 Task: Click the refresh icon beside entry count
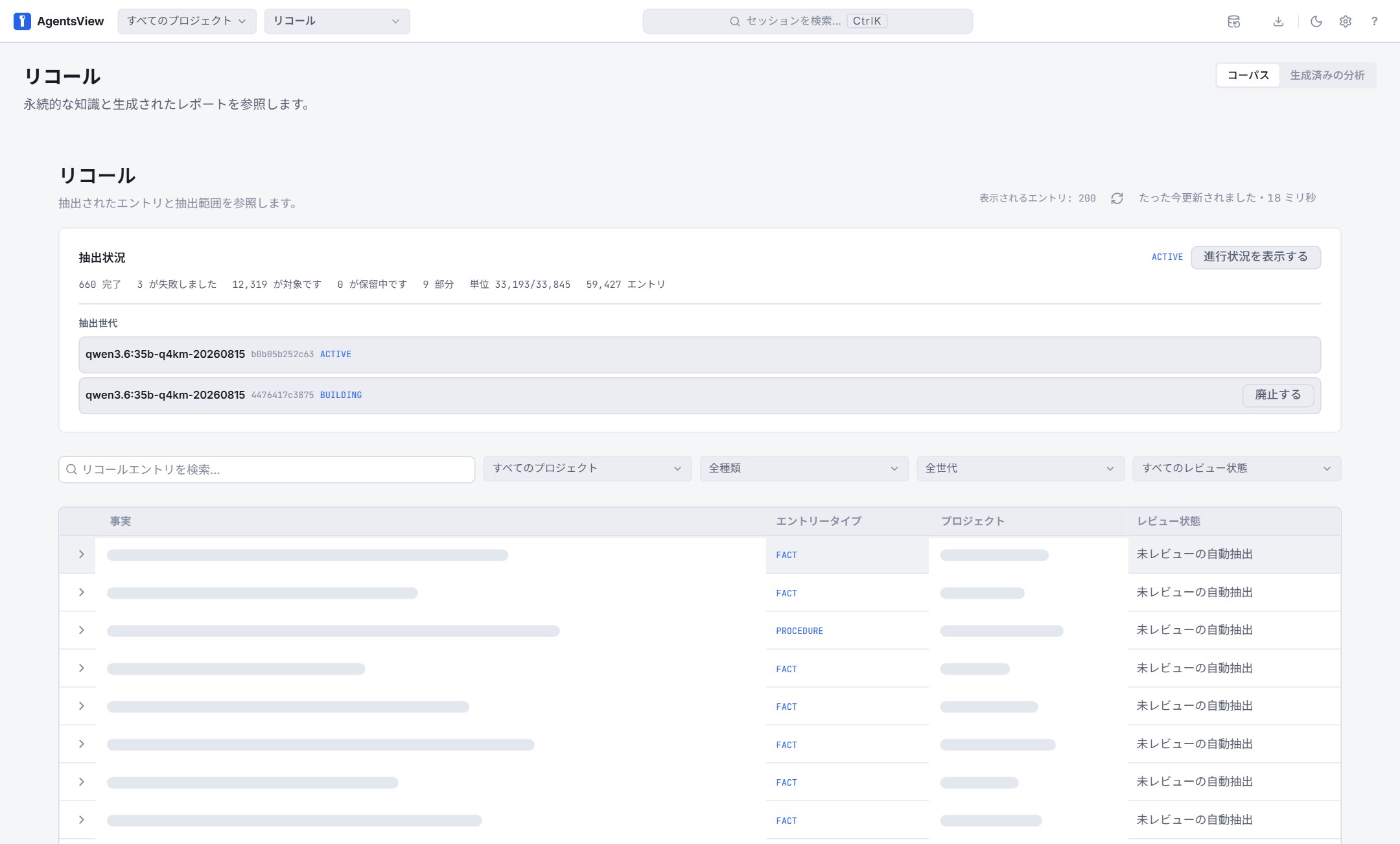(x=1117, y=198)
